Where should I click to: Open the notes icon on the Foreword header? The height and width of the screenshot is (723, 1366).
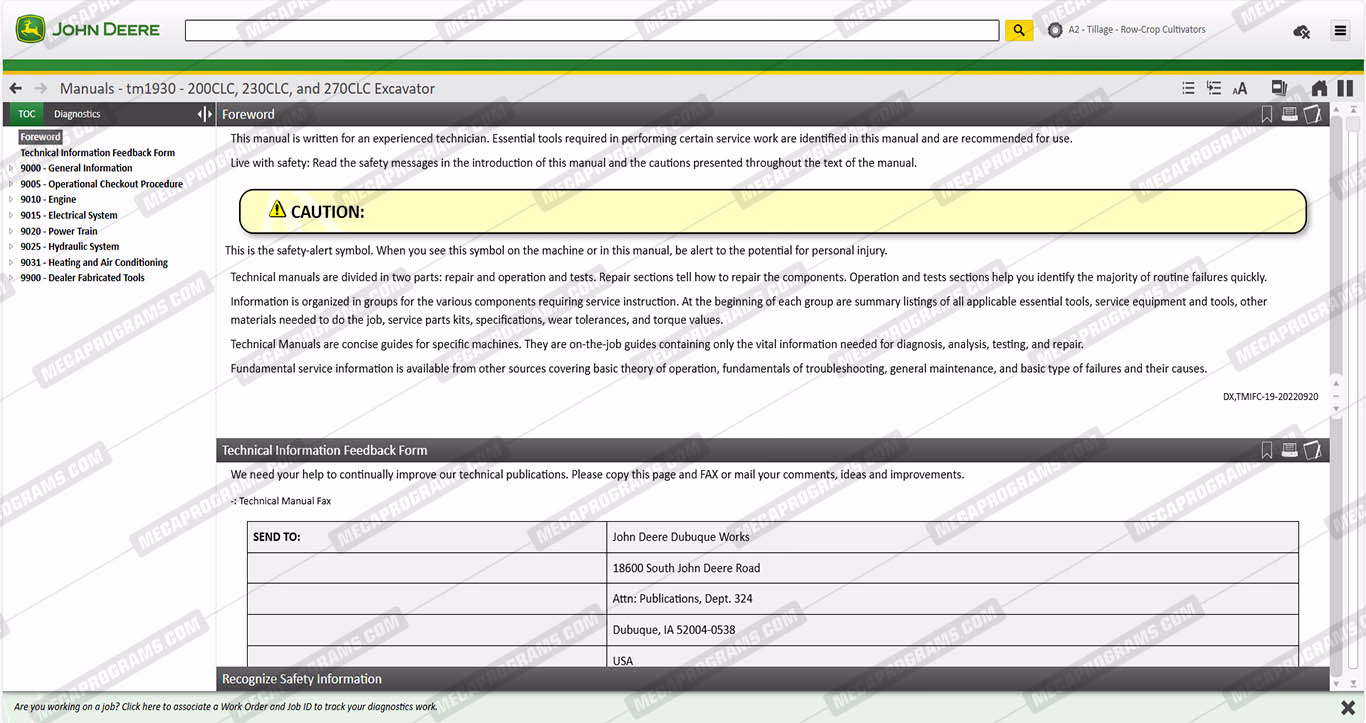(x=1313, y=115)
